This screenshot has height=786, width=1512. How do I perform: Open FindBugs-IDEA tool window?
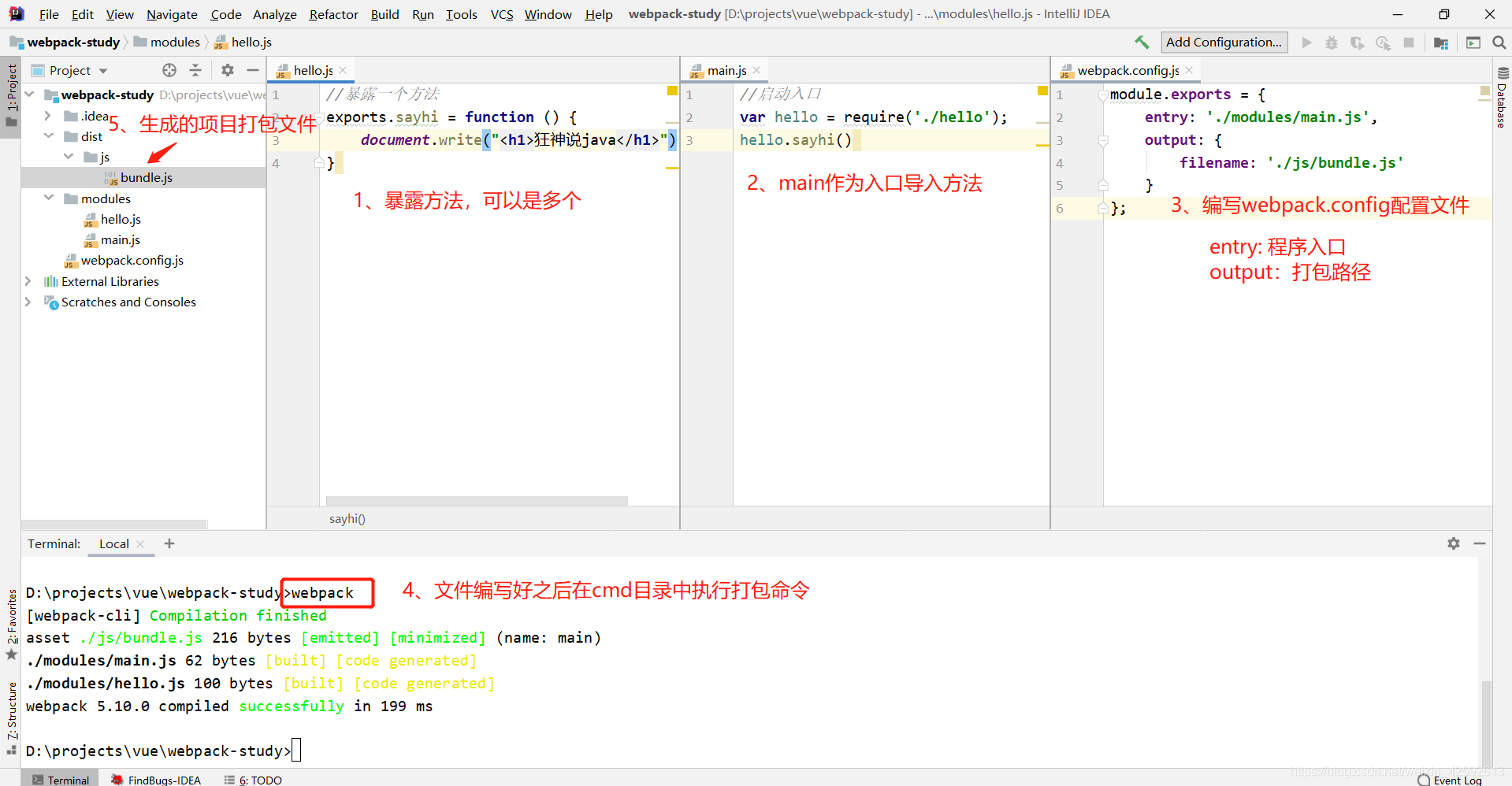tap(156, 780)
